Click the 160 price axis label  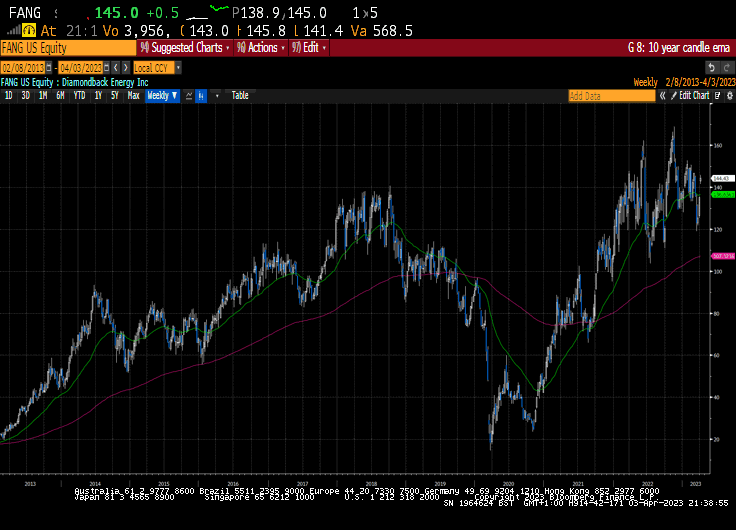pos(718,146)
